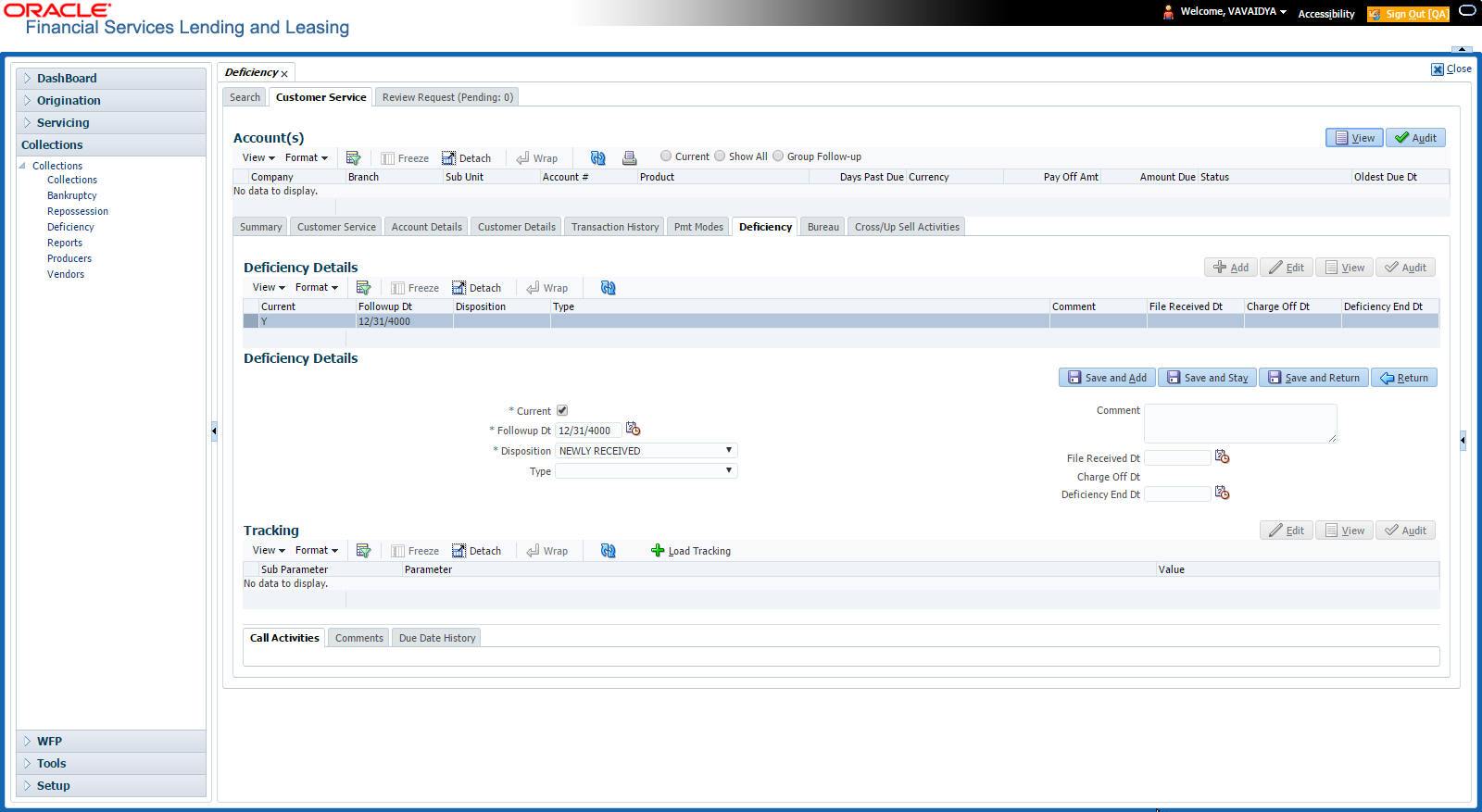This screenshot has width=1482, height=812.
Task: Open the Review Request (Pending: 0) tab
Action: tap(447, 97)
